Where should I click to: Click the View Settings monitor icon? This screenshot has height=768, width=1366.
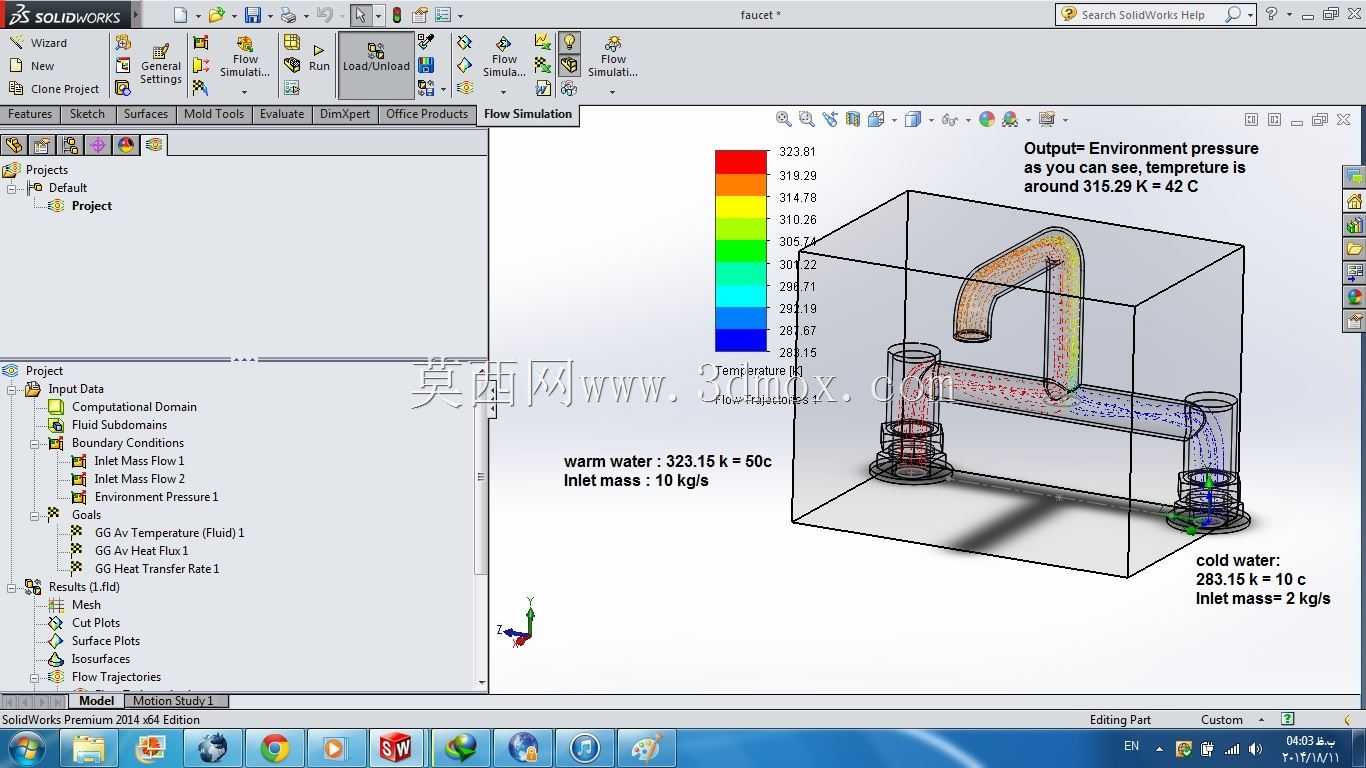(1047, 119)
